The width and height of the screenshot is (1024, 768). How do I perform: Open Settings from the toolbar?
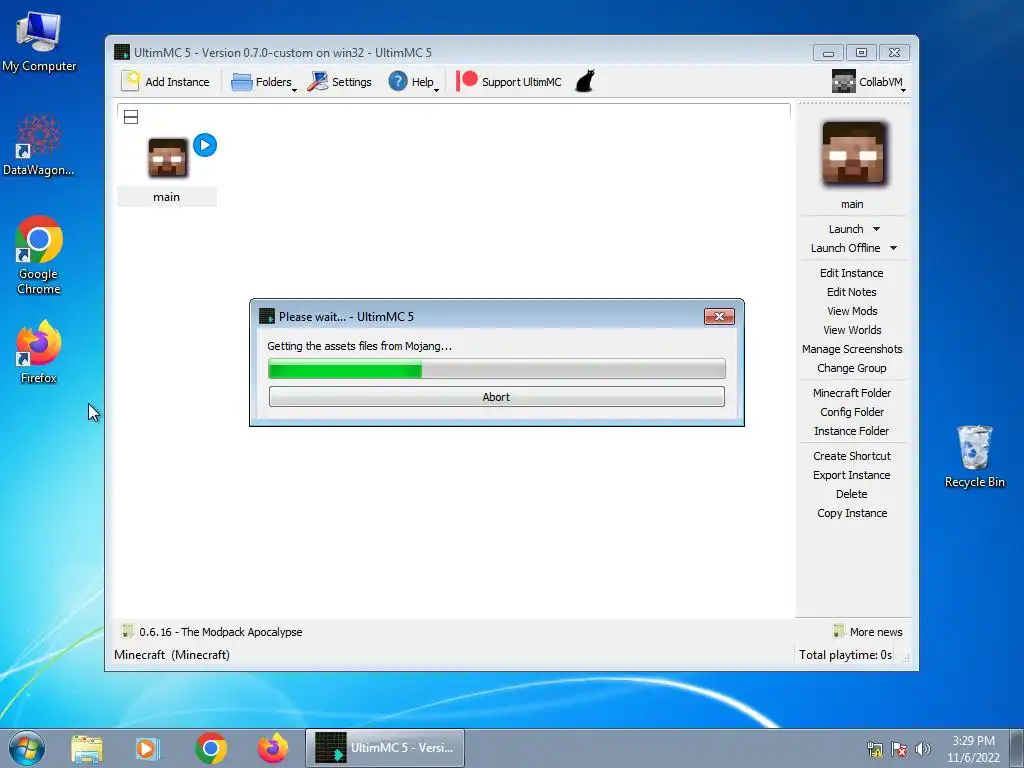click(340, 82)
